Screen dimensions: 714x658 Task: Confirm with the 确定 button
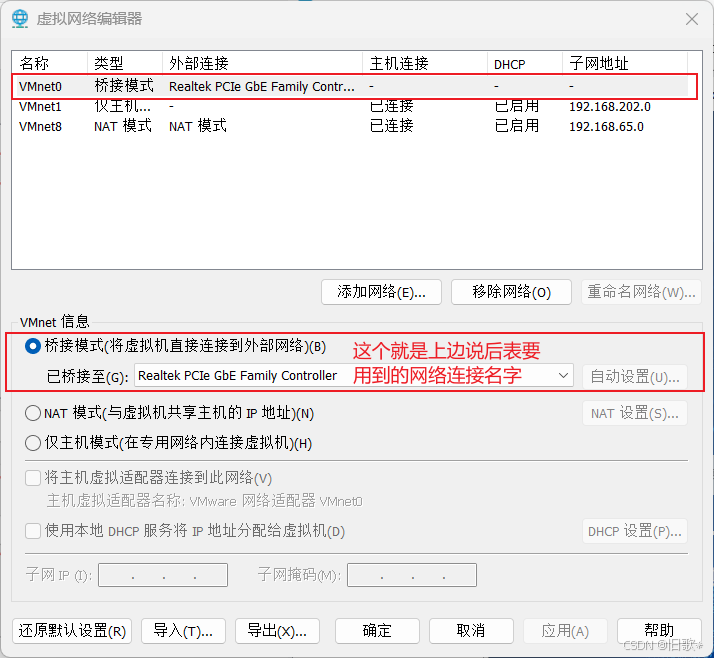(x=377, y=631)
